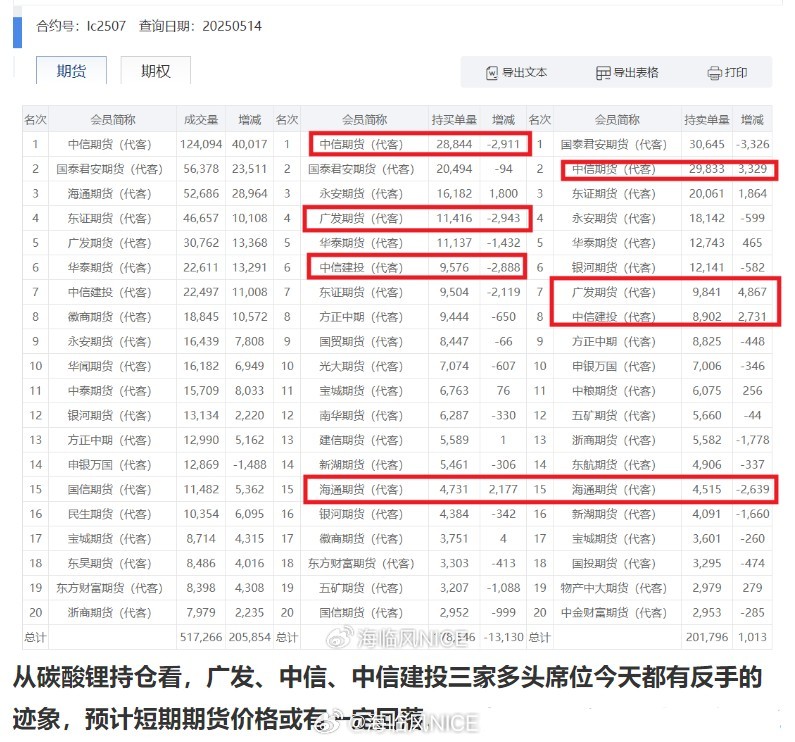Click 东方财富期货（代客）in the volume ranking
795x742 pixels.
click(x=110, y=588)
